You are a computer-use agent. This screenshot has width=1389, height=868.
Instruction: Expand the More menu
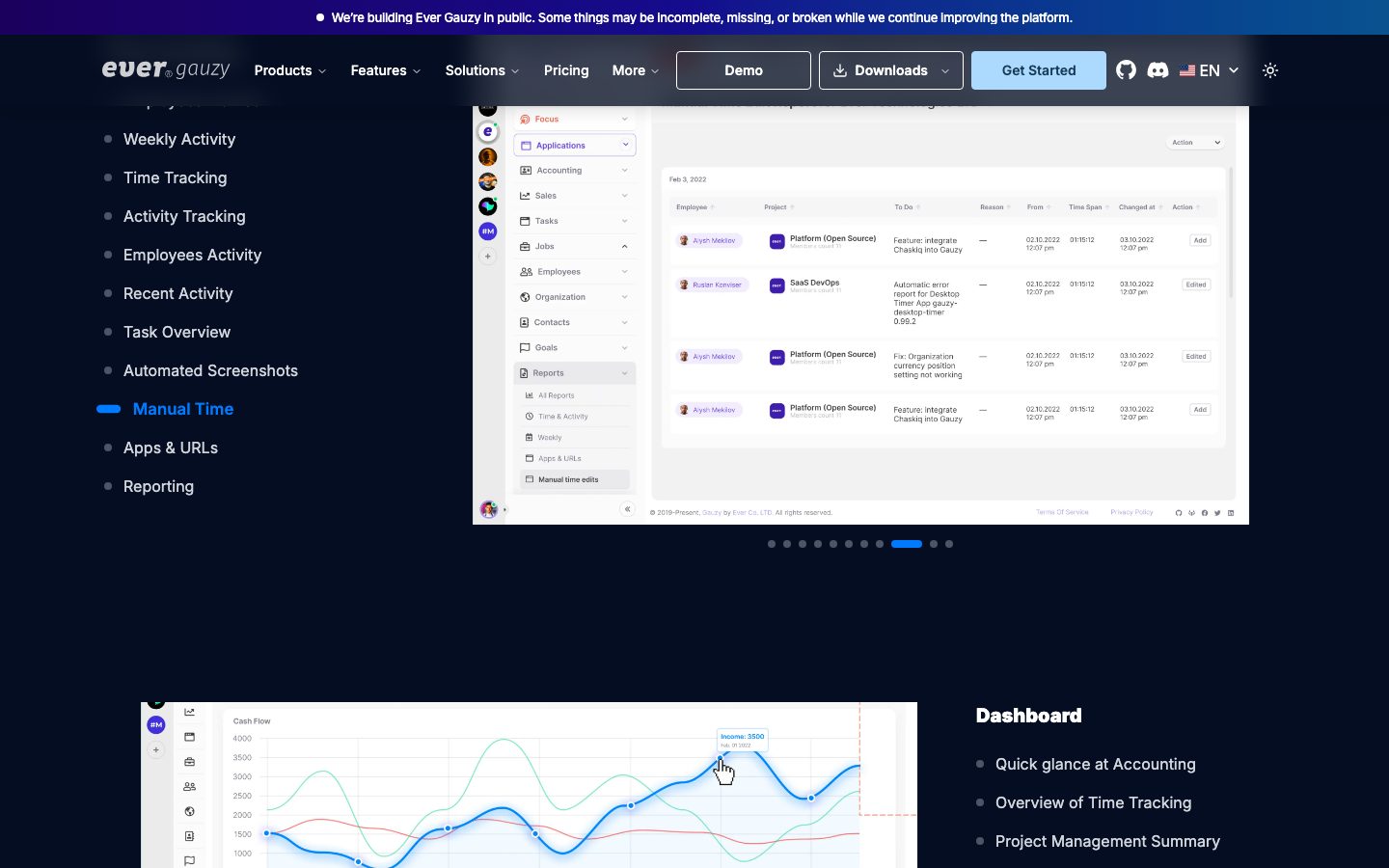[x=636, y=70]
